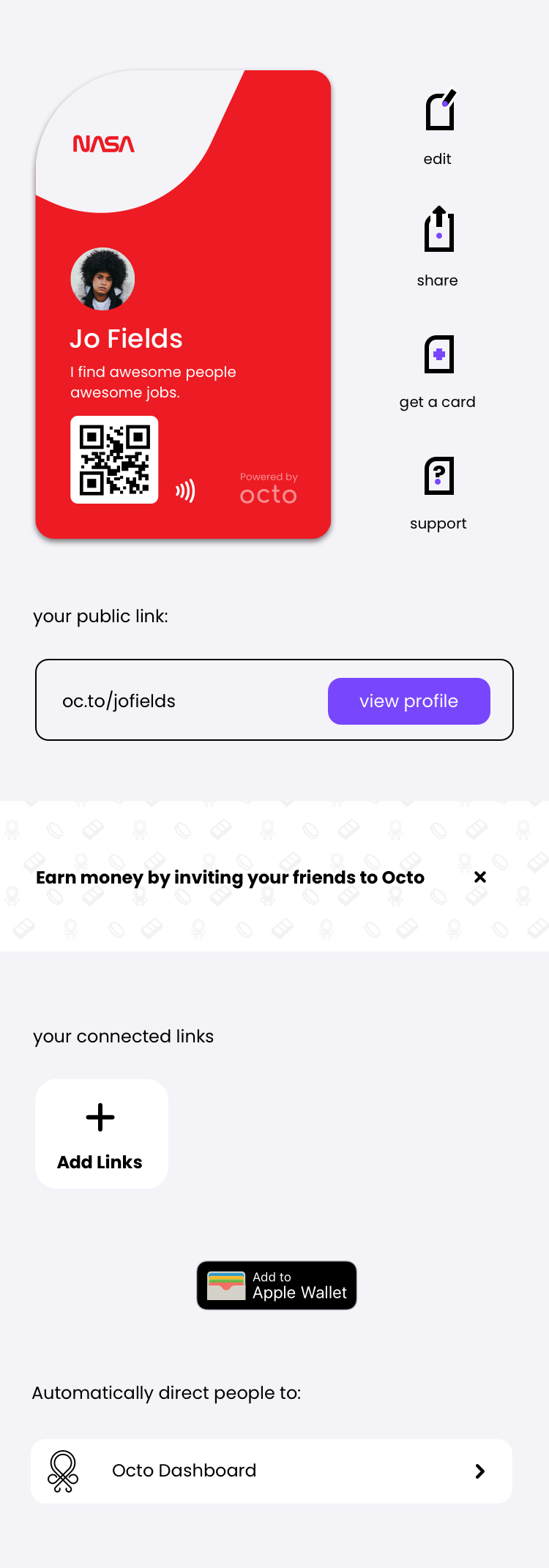Tap the NFC wave icon on card

[185, 490]
